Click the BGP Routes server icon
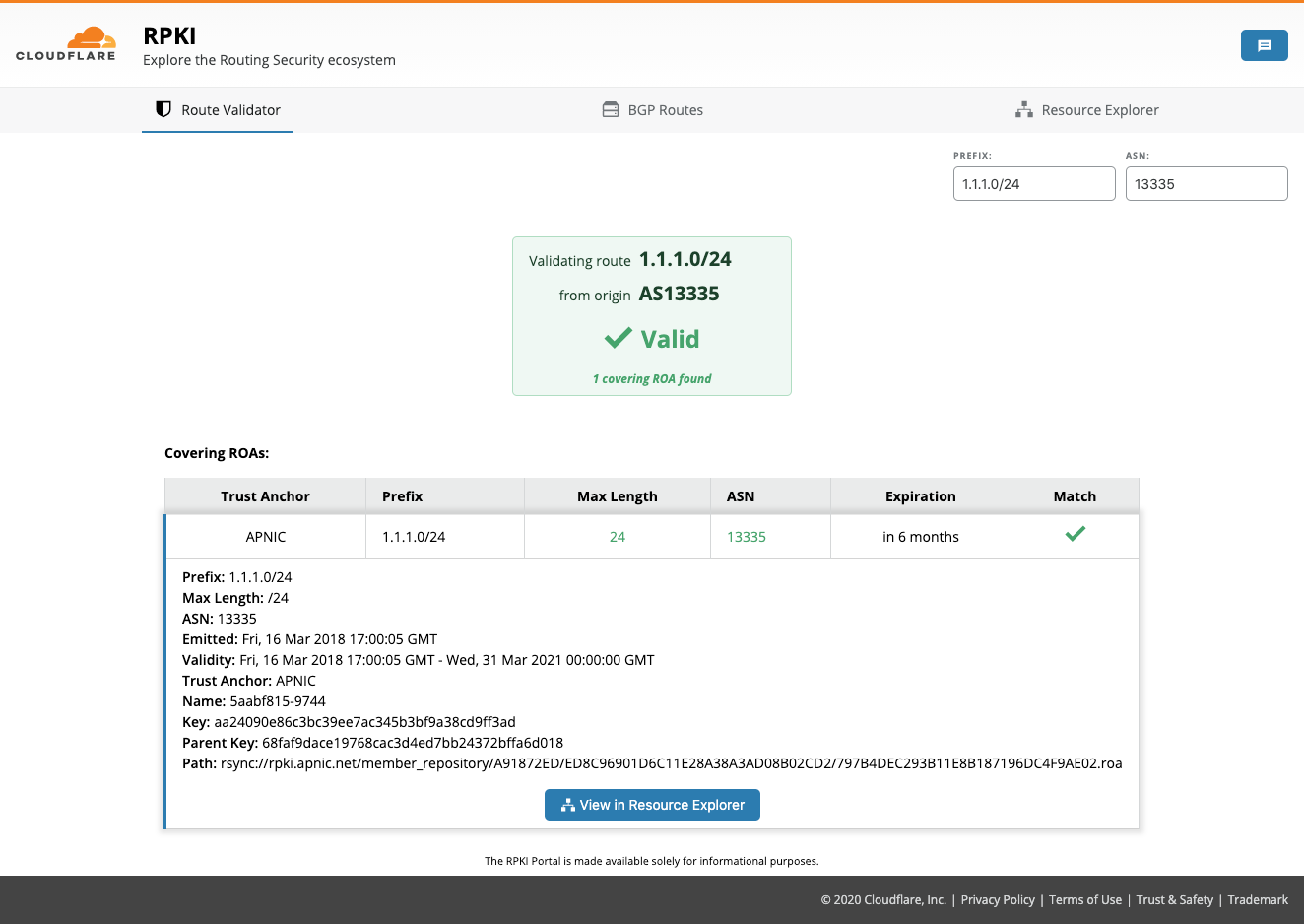The height and width of the screenshot is (924, 1304). click(611, 109)
